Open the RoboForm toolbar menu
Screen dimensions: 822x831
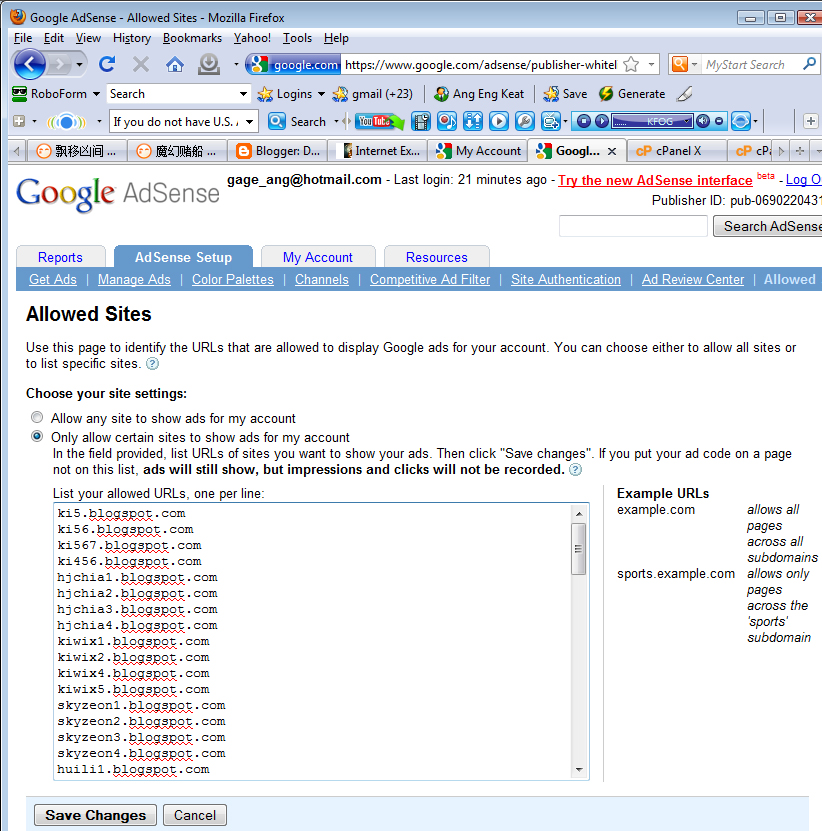pyautogui.click(x=56, y=94)
